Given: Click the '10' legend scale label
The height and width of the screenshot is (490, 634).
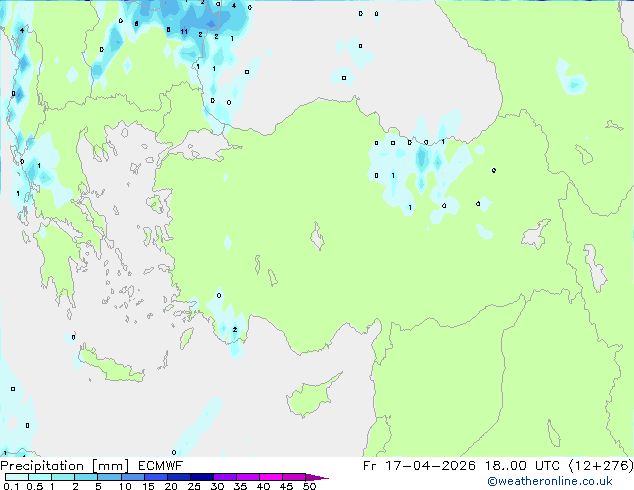Looking at the screenshot, I should coord(125,486).
